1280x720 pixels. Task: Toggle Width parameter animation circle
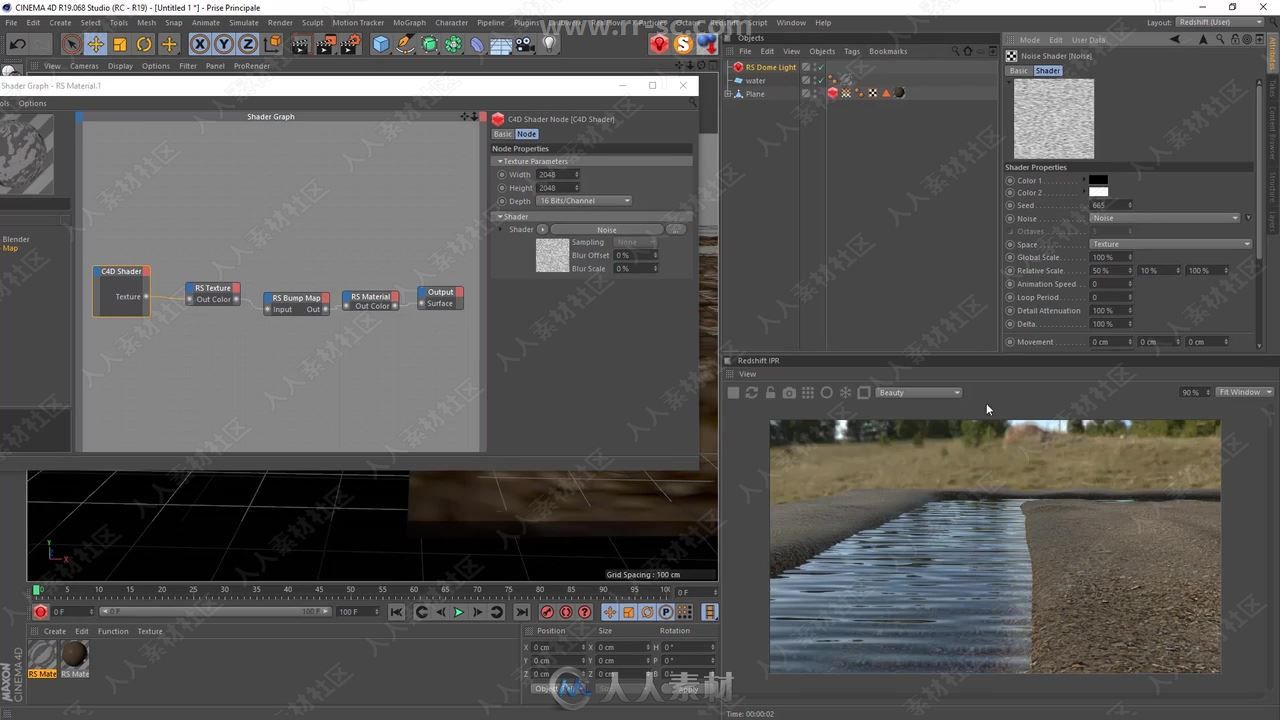point(502,175)
